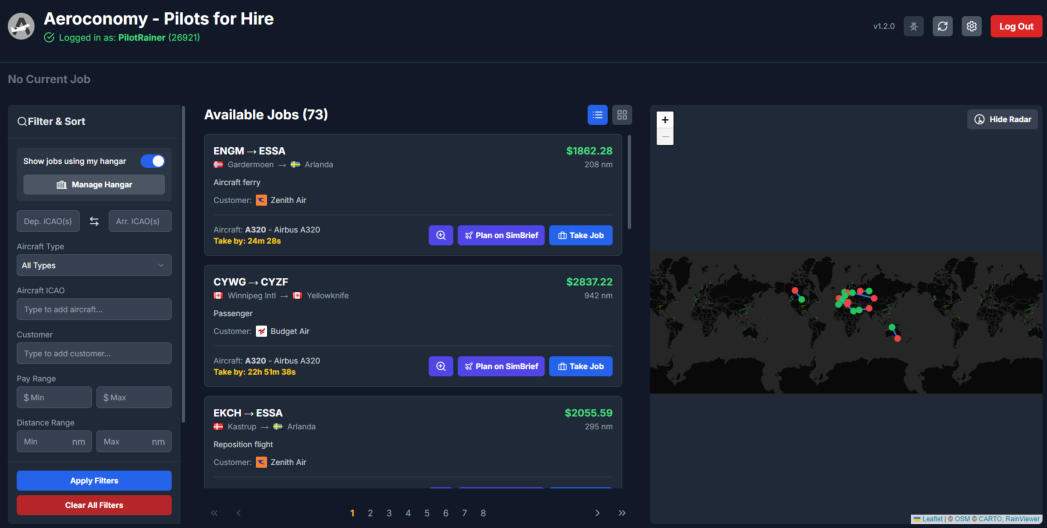Go to page 3 of jobs
Viewport: 1047px width, 528px height.
(389, 513)
